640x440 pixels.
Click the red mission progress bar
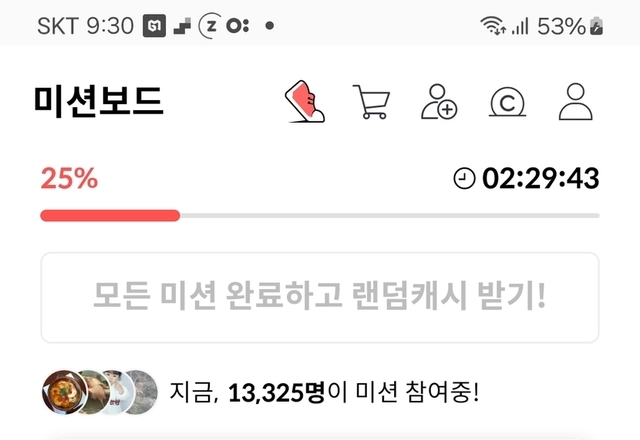pyautogui.click(x=110, y=216)
